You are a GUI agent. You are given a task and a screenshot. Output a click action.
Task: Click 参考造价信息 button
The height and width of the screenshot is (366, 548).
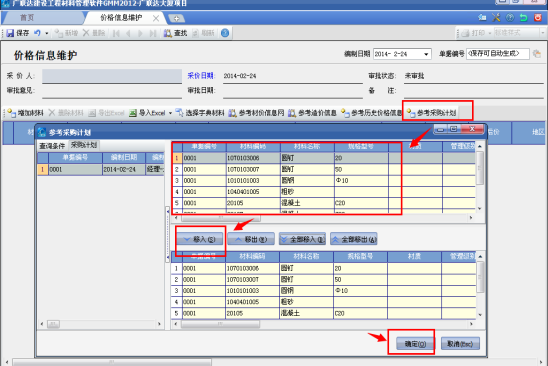pyautogui.click(x=312, y=113)
